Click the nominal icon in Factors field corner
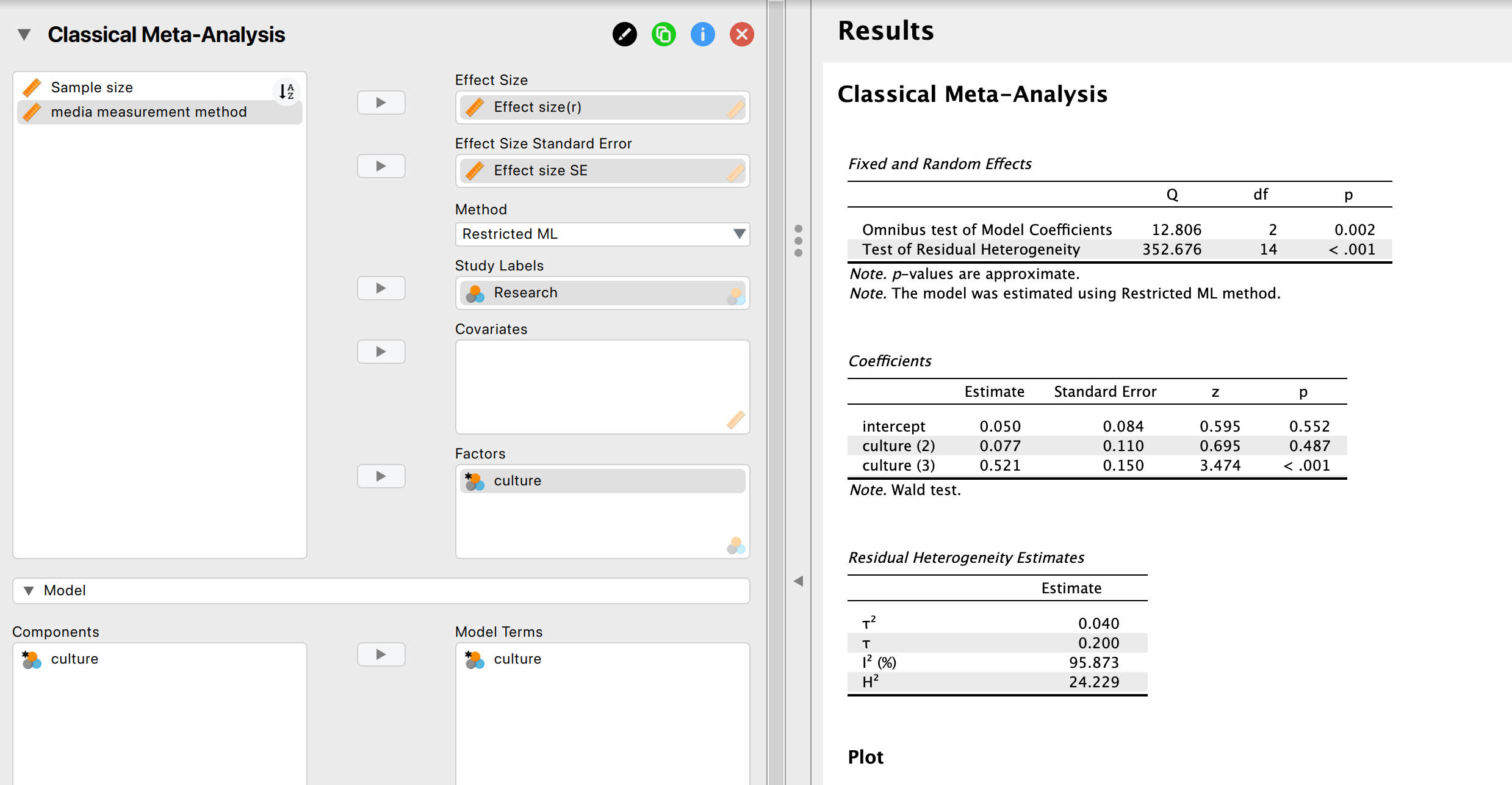This screenshot has width=1512, height=785. 736,546
